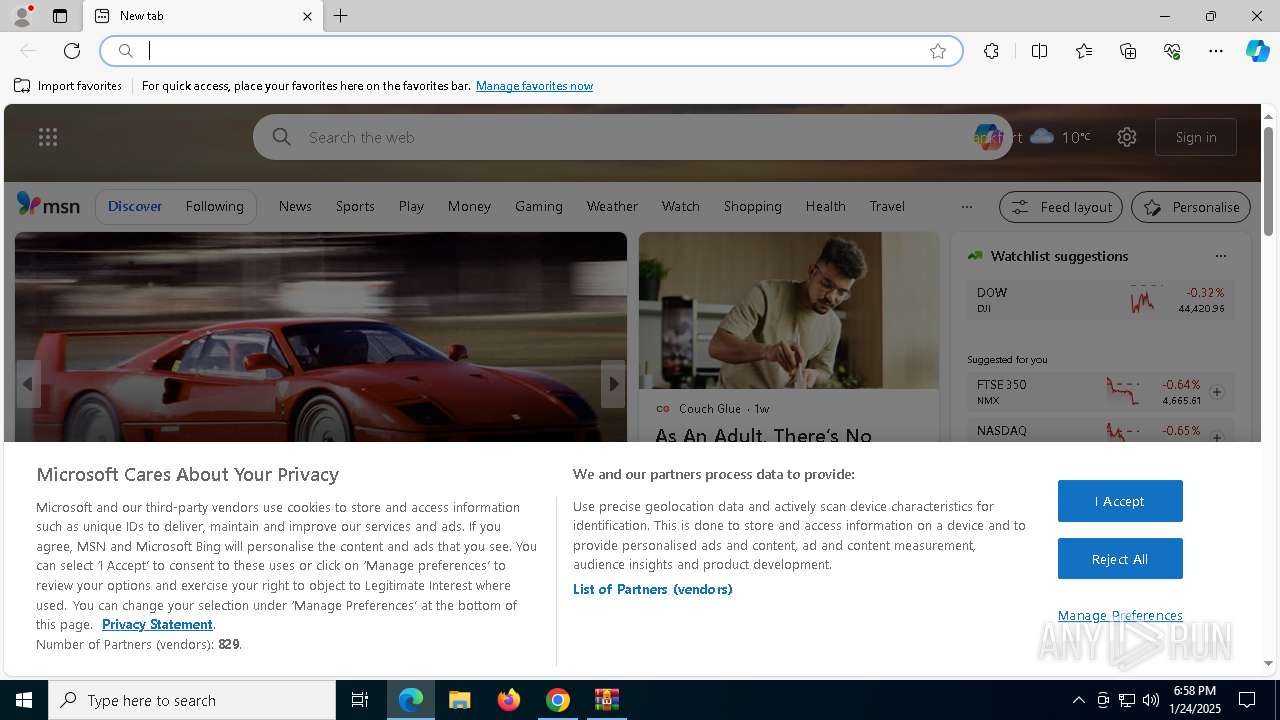Open Task View on taskbar
1280x720 pixels.
[x=360, y=700]
